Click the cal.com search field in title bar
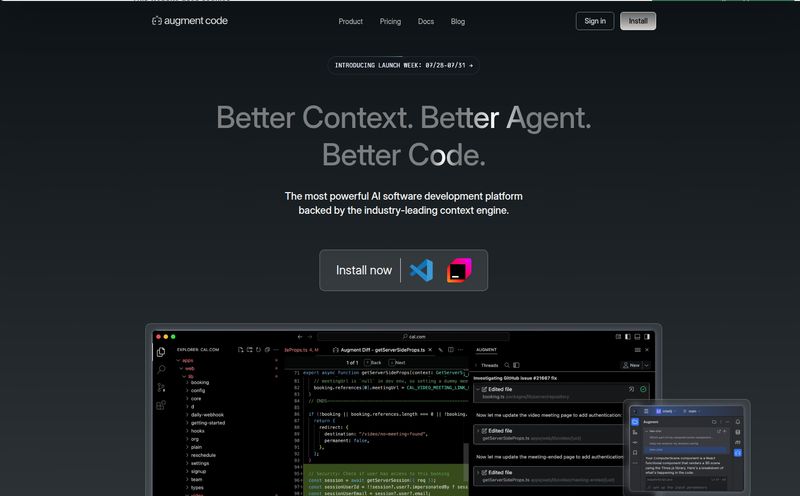The width and height of the screenshot is (800, 496). click(413, 337)
